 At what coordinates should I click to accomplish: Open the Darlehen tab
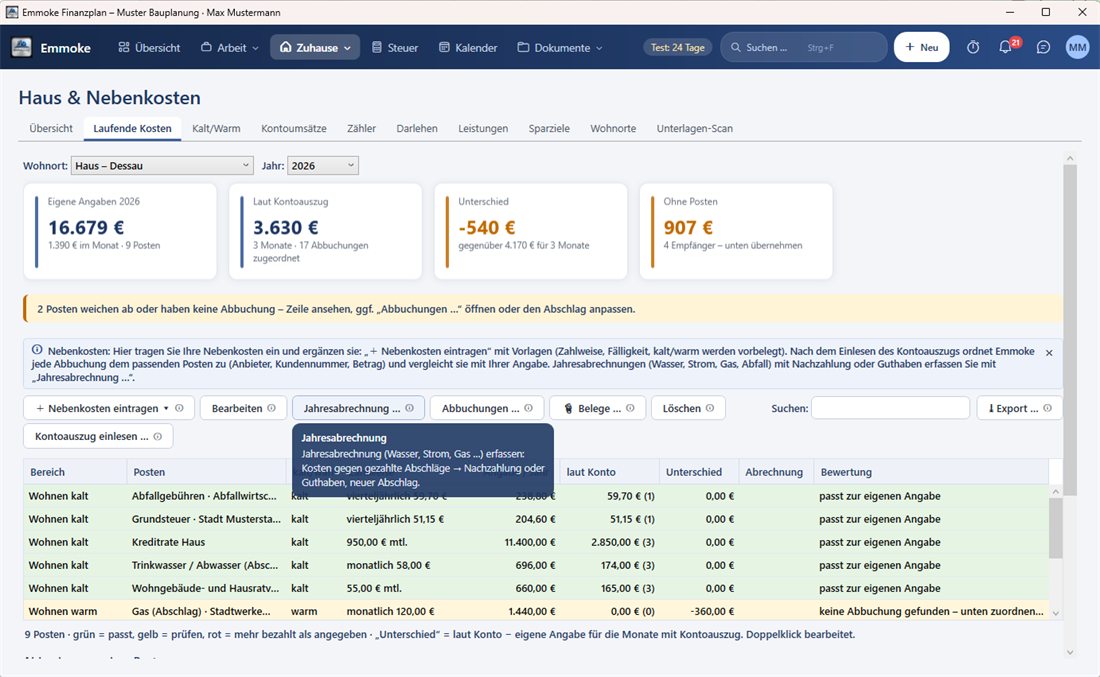click(x=417, y=128)
